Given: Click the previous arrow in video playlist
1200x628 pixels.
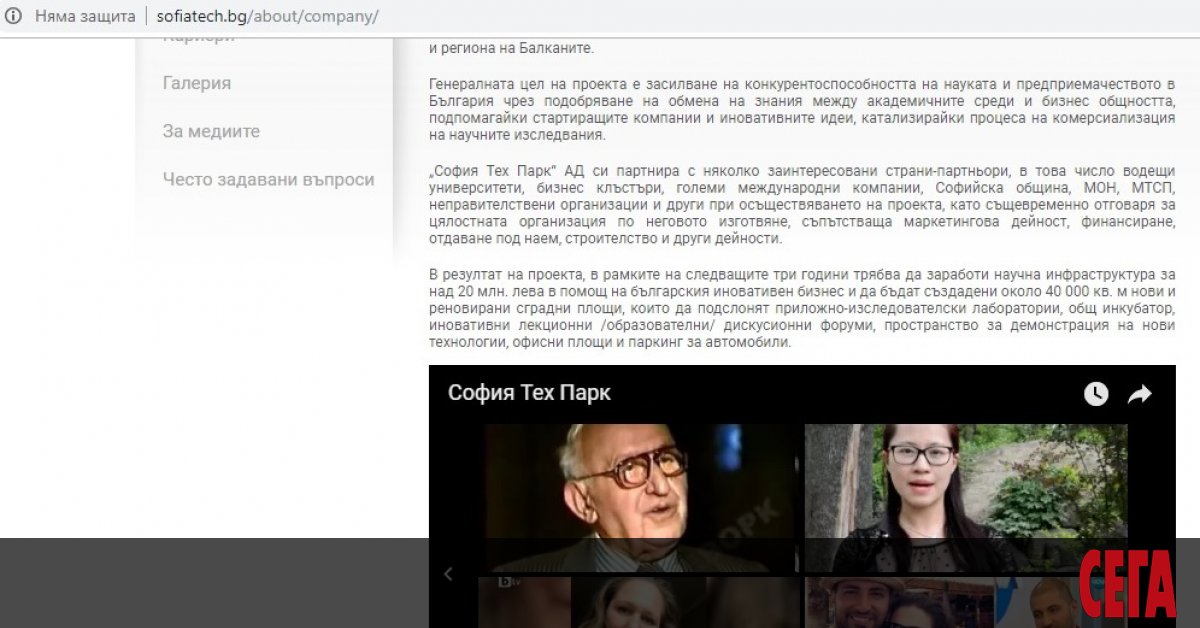Looking at the screenshot, I should tap(448, 574).
